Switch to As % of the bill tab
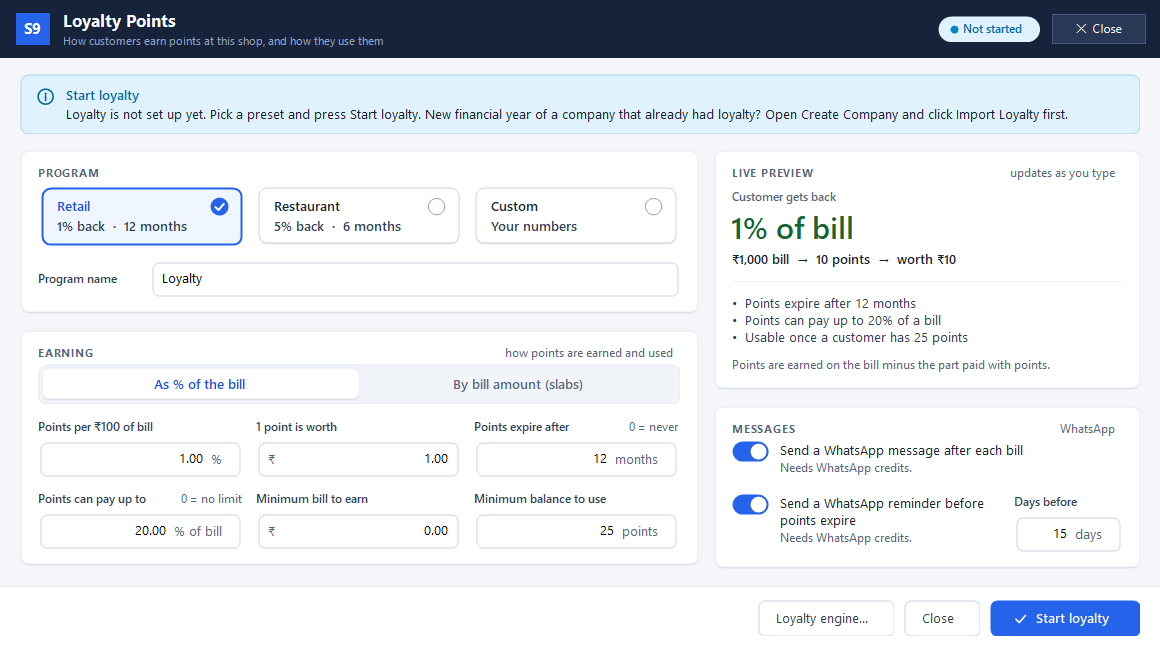 point(200,385)
